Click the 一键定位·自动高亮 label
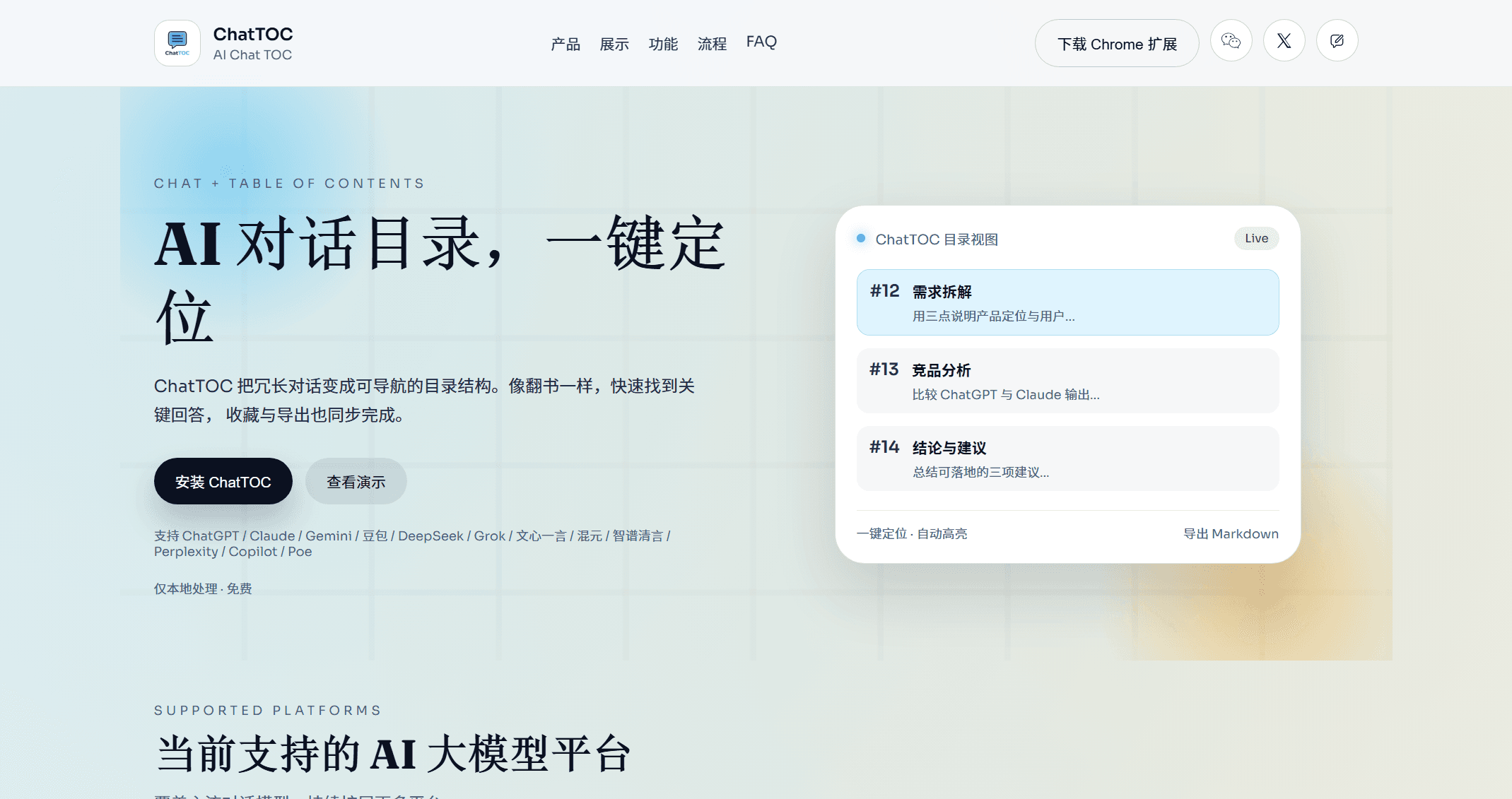 913,533
